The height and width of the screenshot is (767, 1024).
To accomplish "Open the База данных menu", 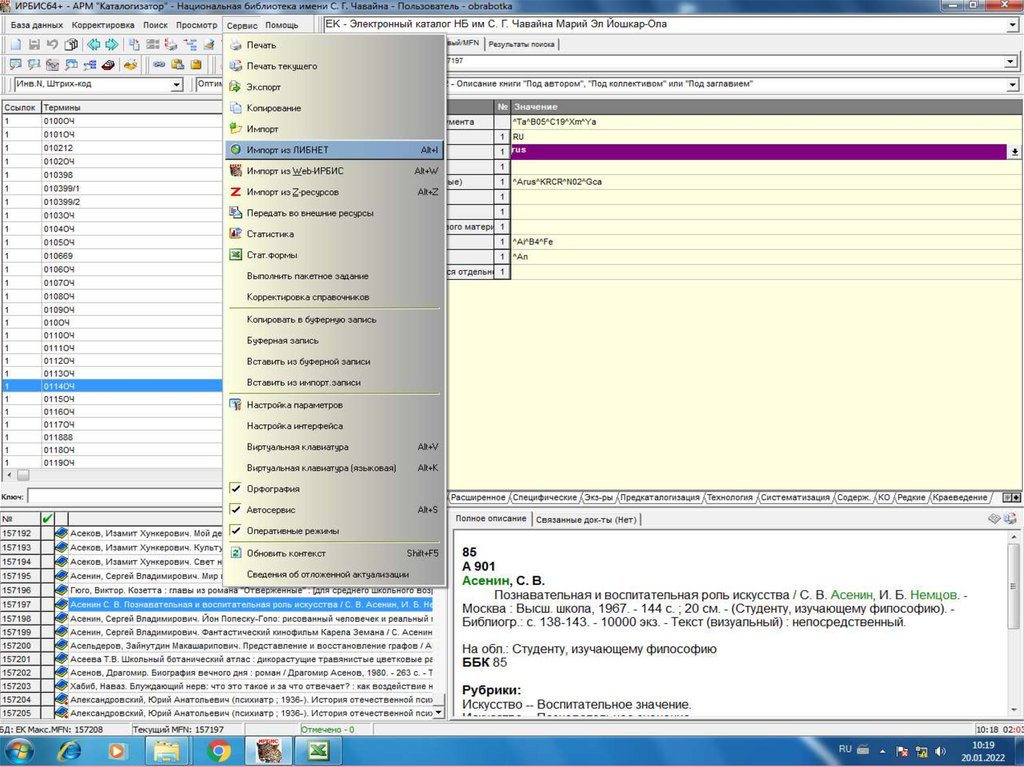I will tap(37, 25).
